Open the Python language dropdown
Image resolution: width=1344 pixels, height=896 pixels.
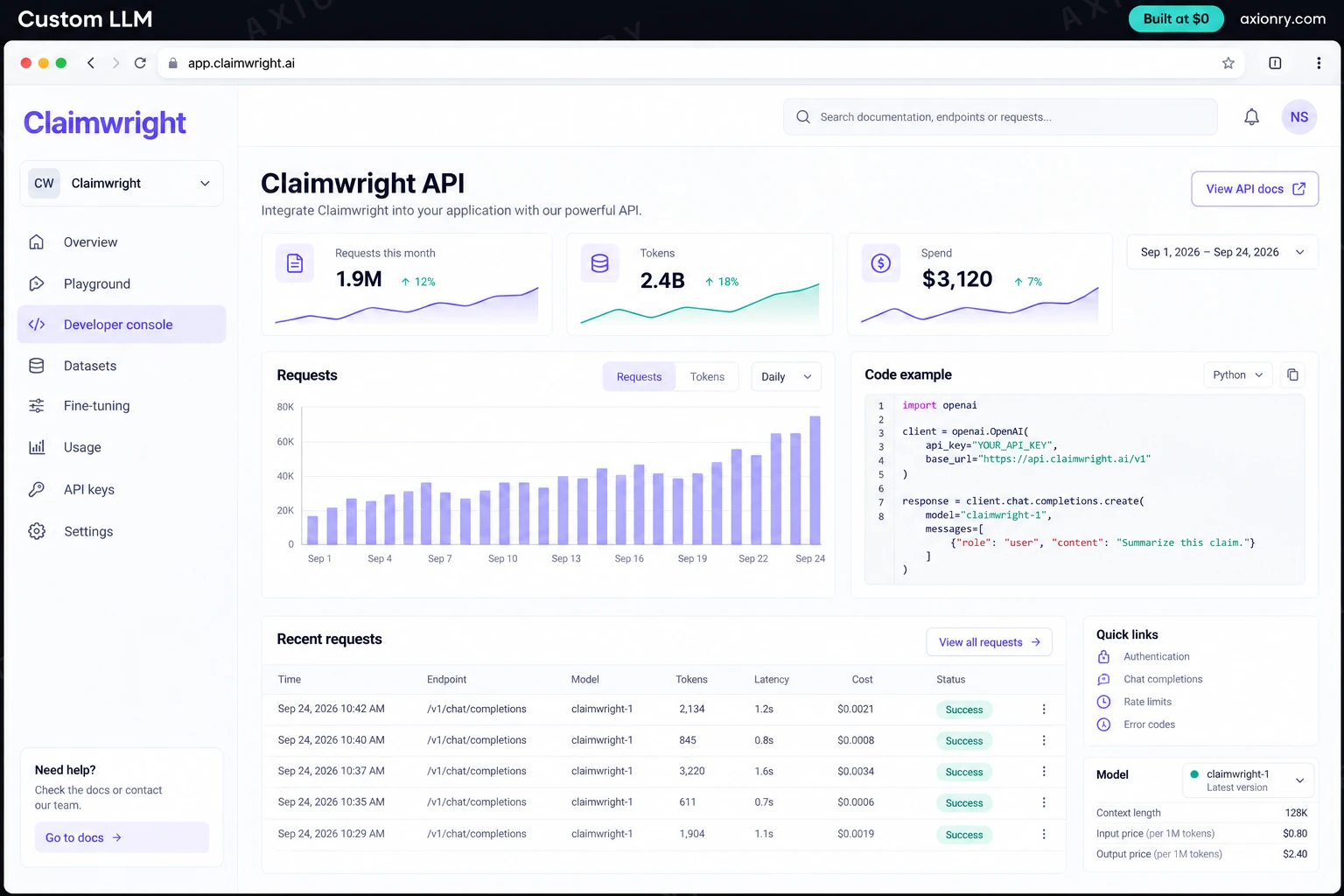pos(1238,375)
